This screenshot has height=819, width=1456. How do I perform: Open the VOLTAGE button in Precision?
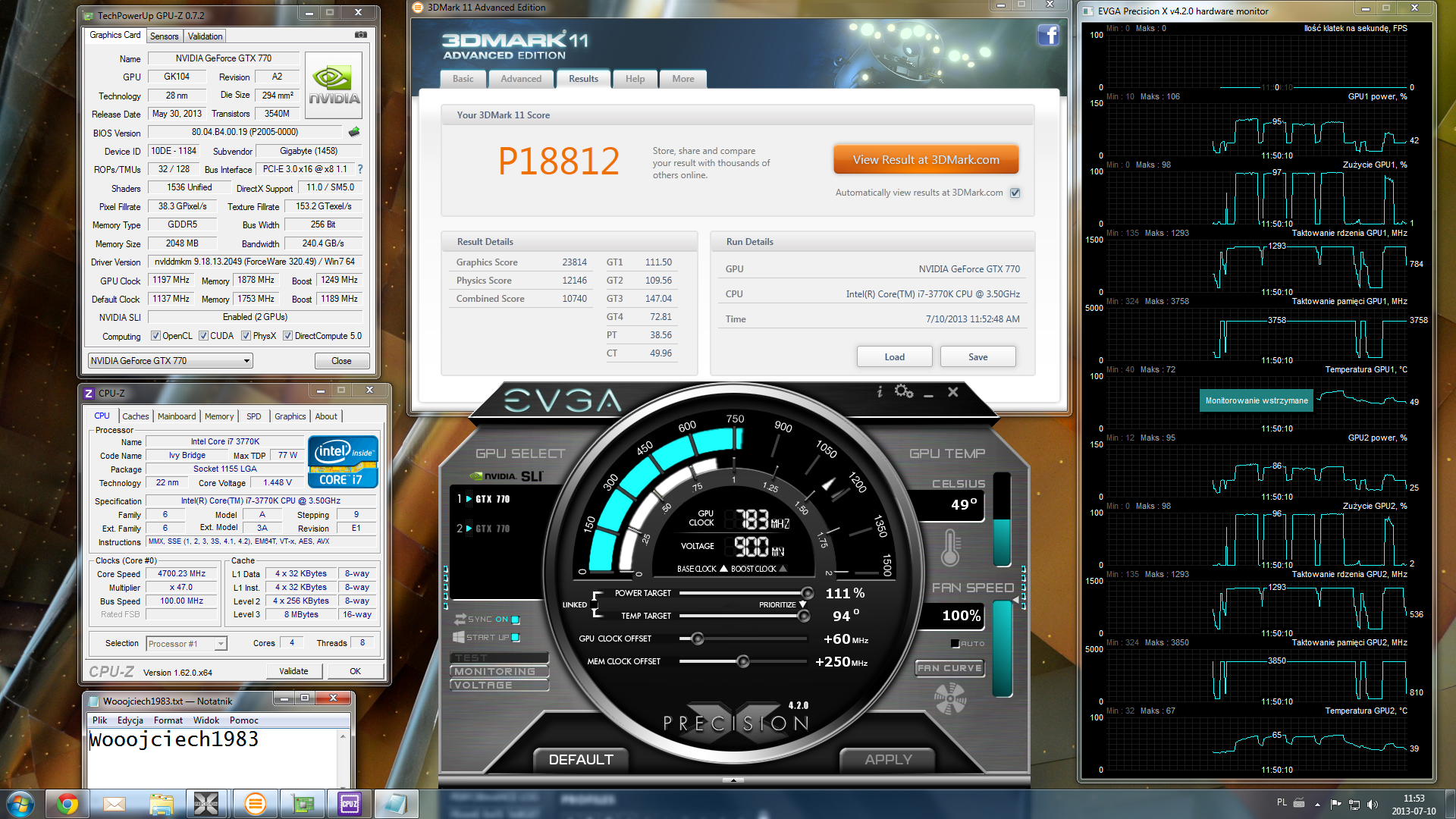pos(499,685)
